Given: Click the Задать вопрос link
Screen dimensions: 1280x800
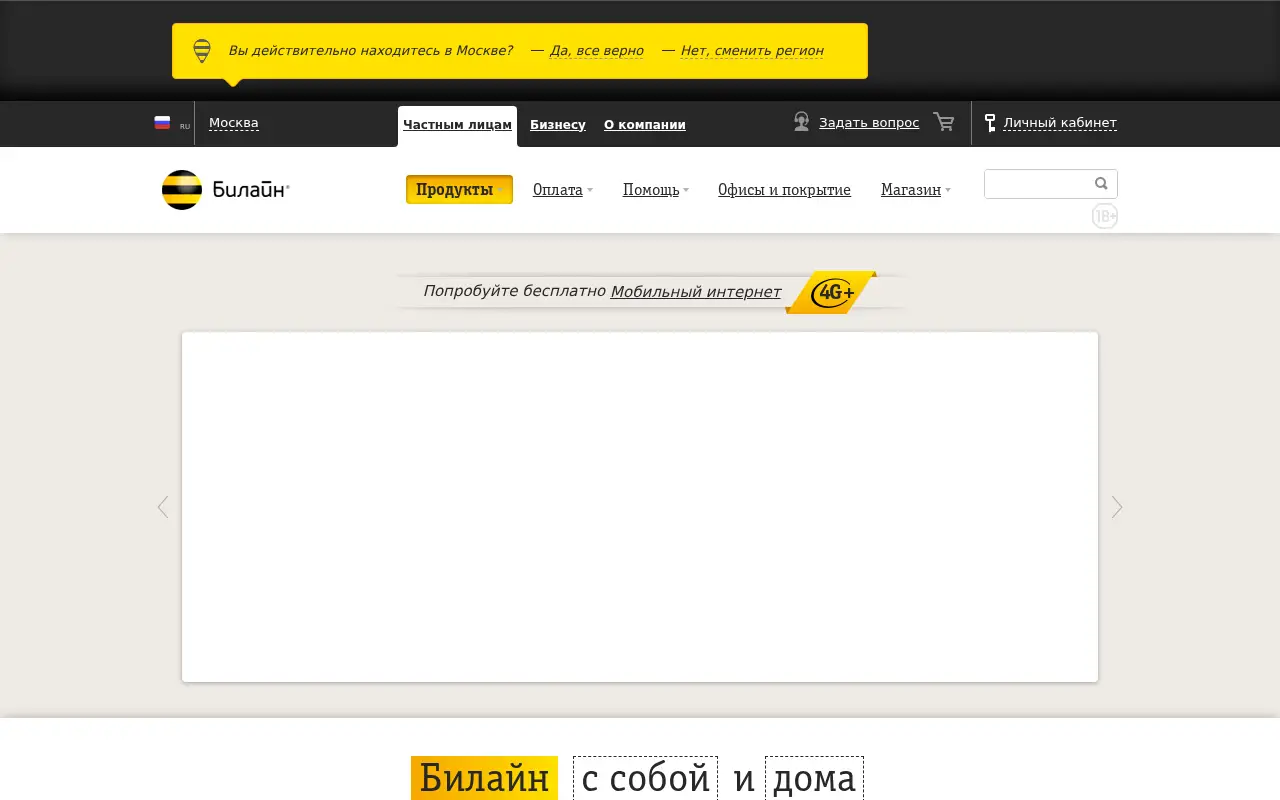Looking at the screenshot, I should [869, 123].
